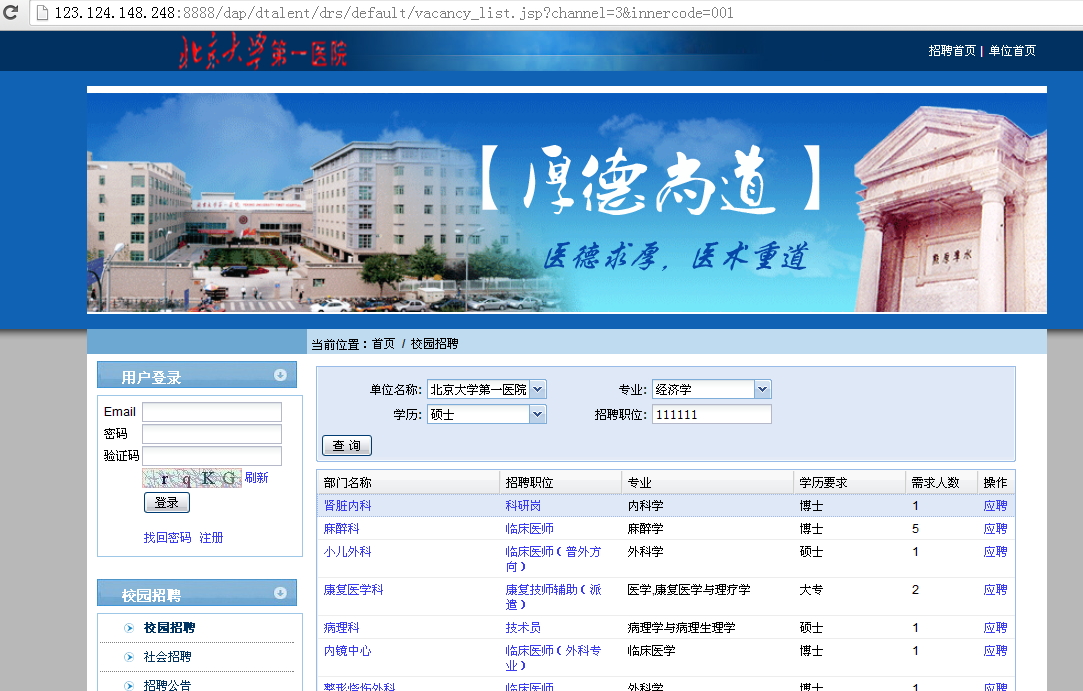Open 康复医学科 department link
The width and height of the screenshot is (1083, 691).
tap(353, 589)
